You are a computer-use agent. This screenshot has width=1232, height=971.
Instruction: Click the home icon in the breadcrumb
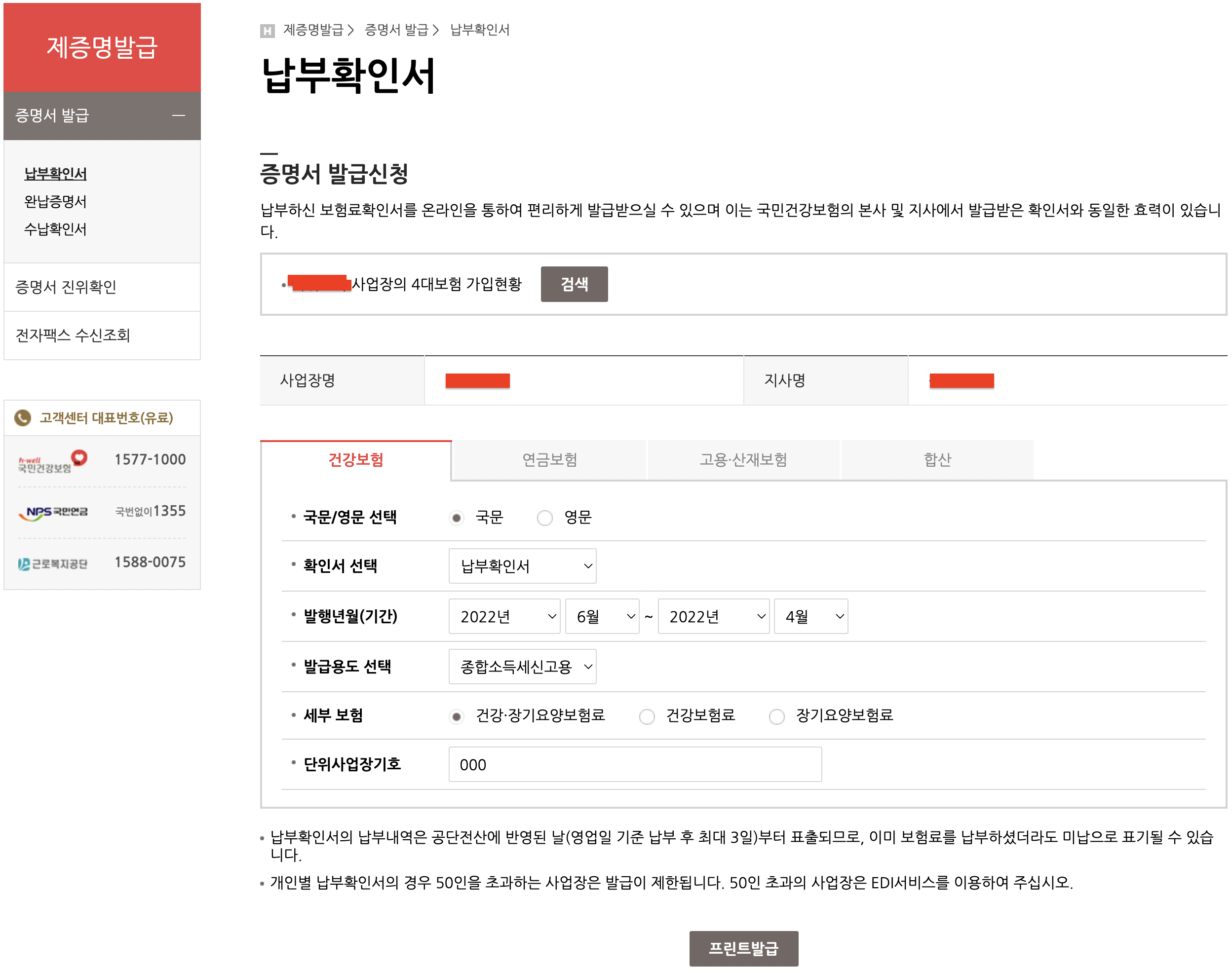click(267, 30)
